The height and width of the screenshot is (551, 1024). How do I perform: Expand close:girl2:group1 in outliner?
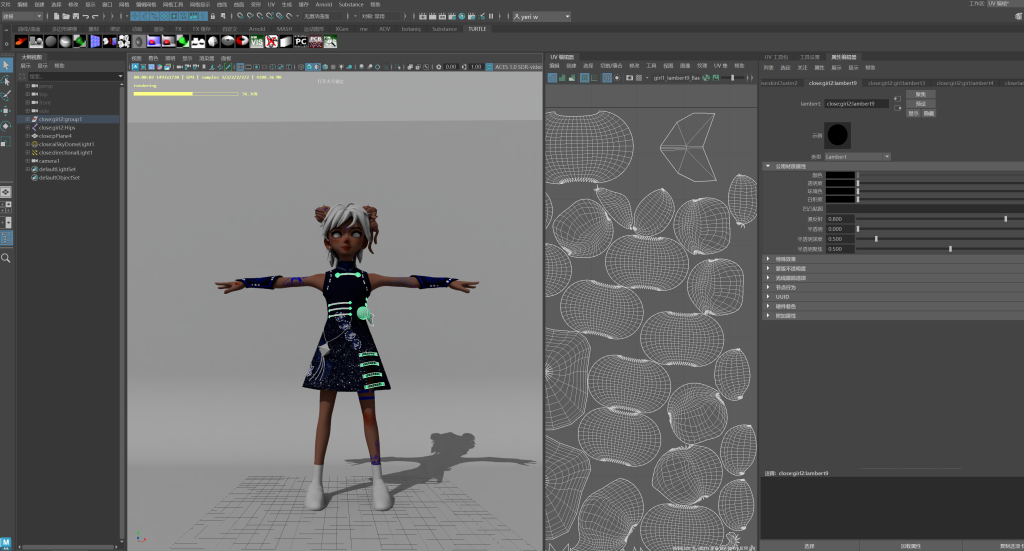click(x=27, y=119)
